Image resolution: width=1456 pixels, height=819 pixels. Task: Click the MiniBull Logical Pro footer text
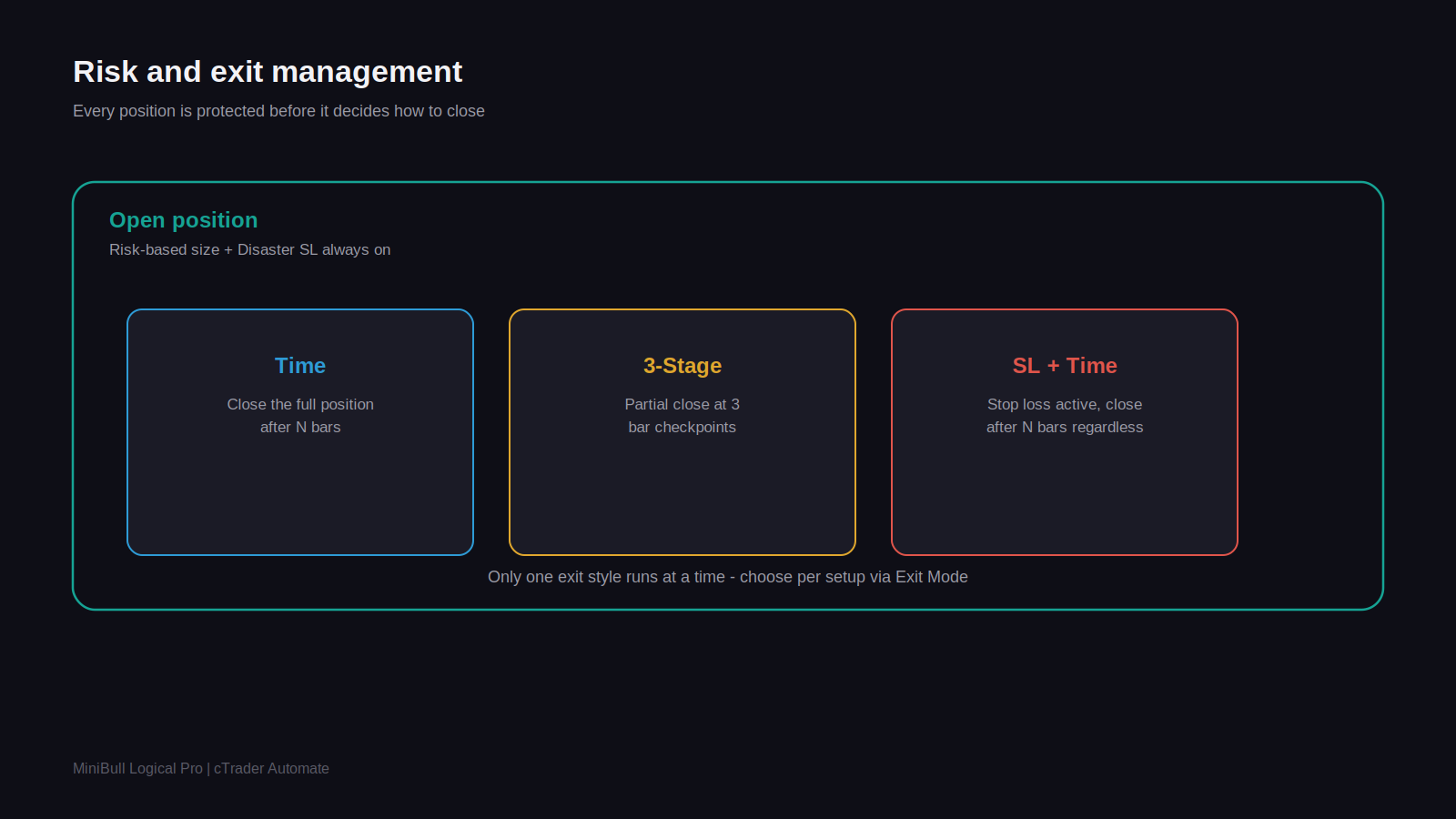137,768
